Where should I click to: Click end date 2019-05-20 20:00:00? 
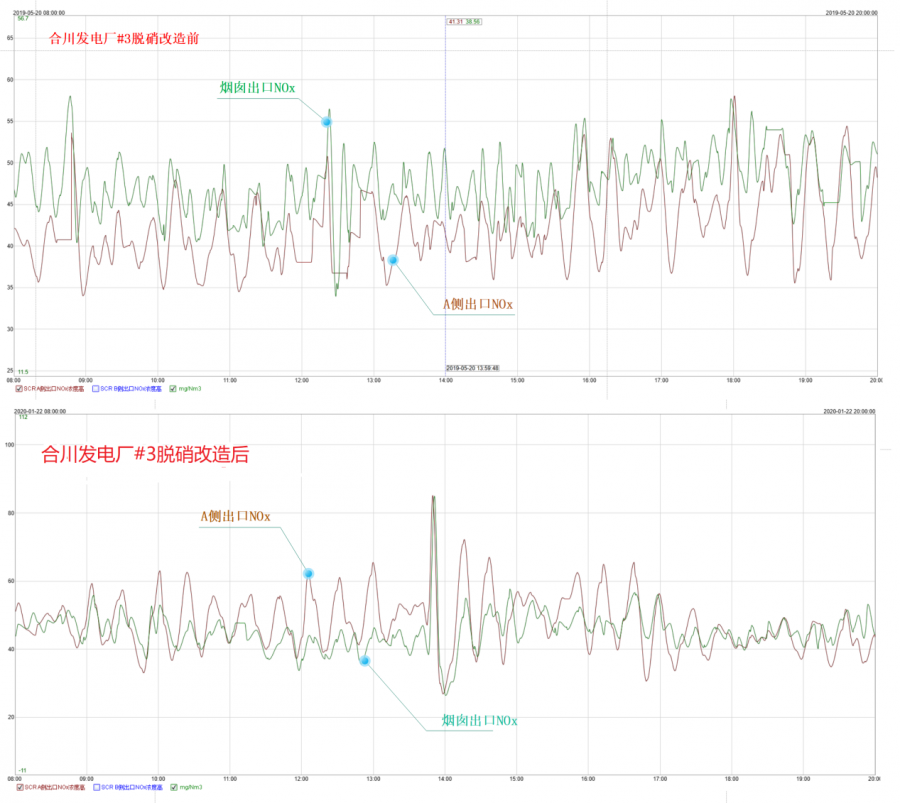tap(851, 13)
